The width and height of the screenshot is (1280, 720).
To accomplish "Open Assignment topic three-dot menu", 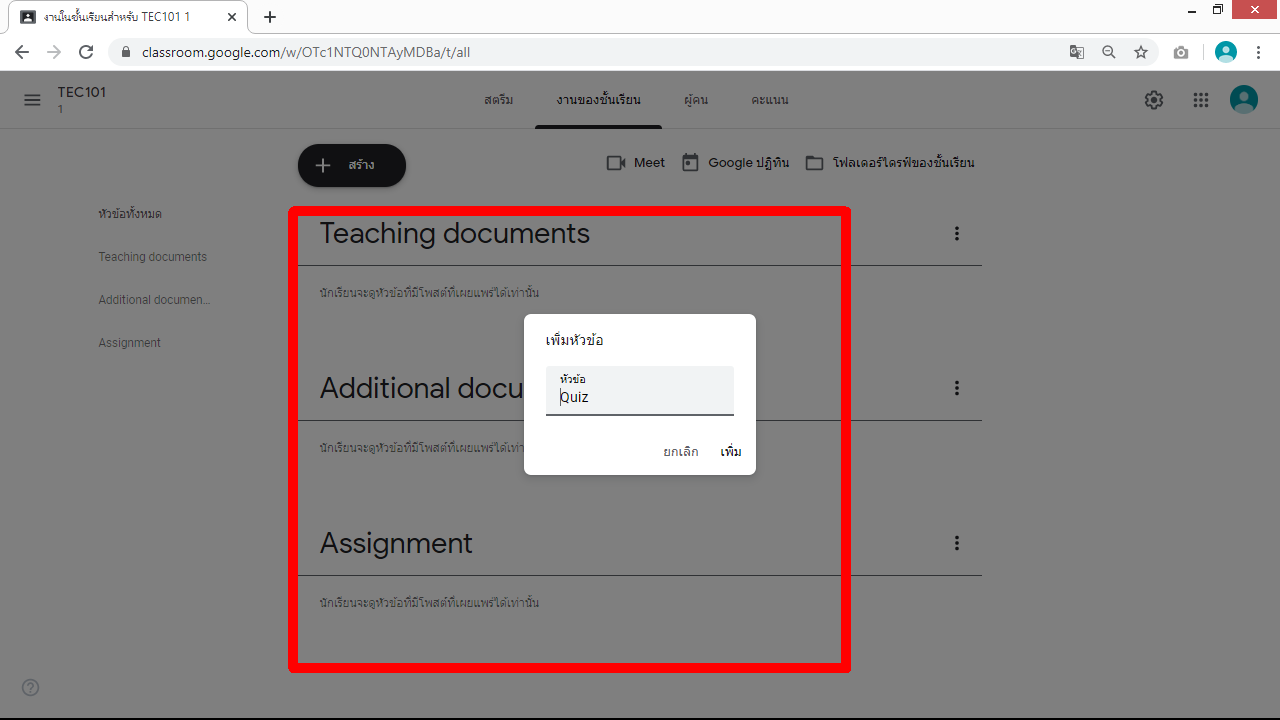I will [x=957, y=543].
